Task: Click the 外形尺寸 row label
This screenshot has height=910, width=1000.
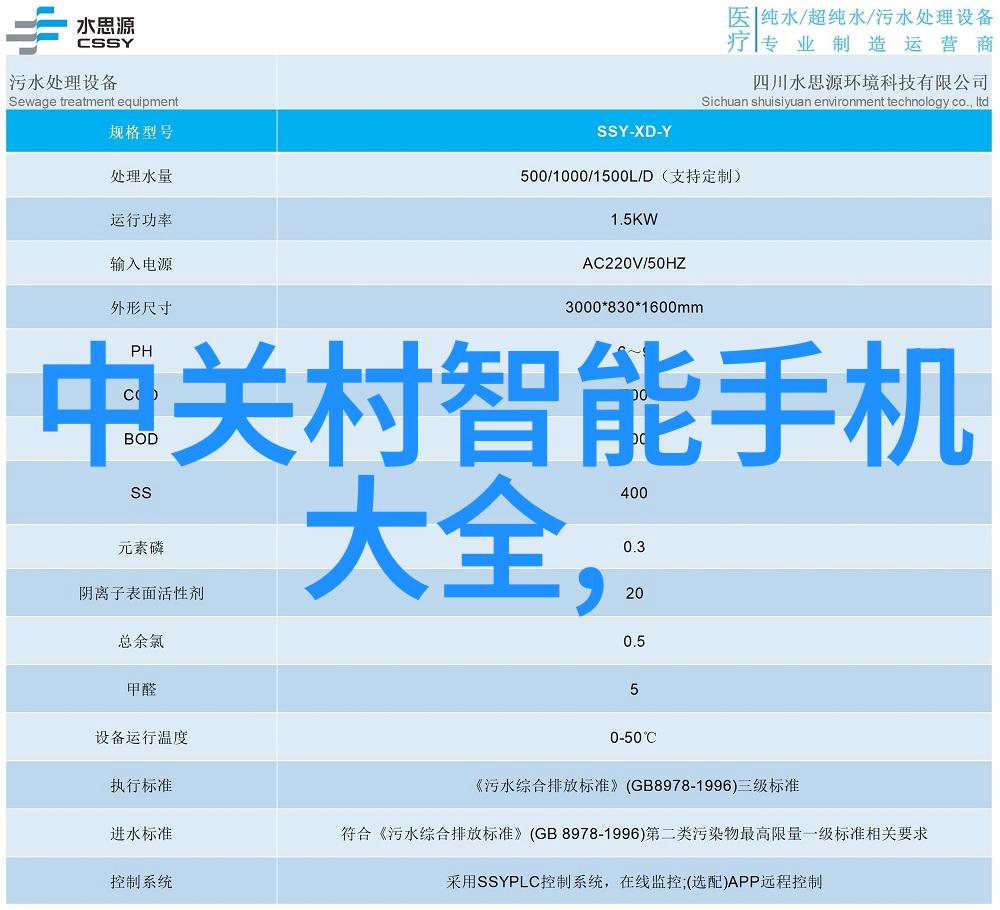Action: point(141,308)
